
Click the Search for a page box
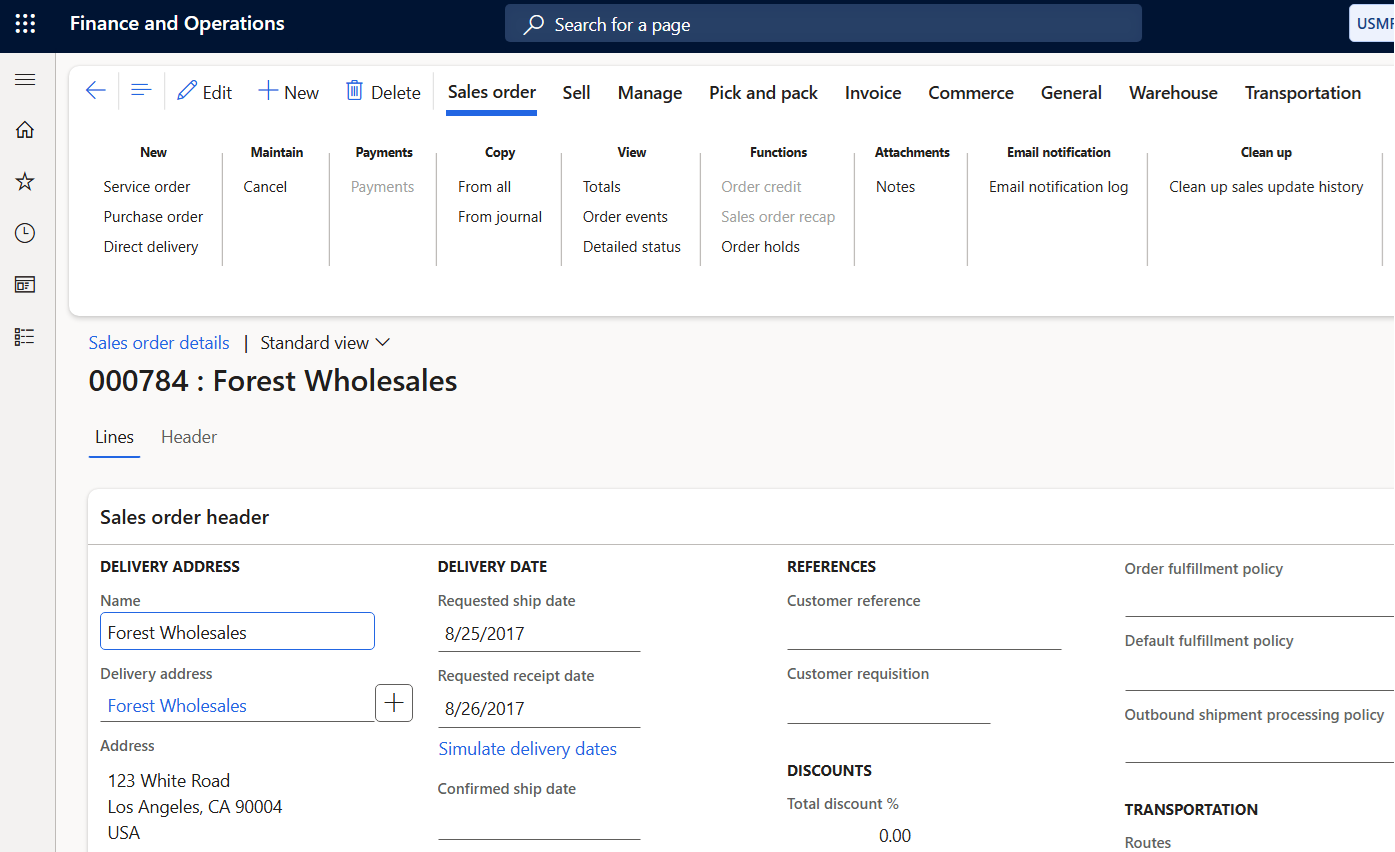point(822,24)
